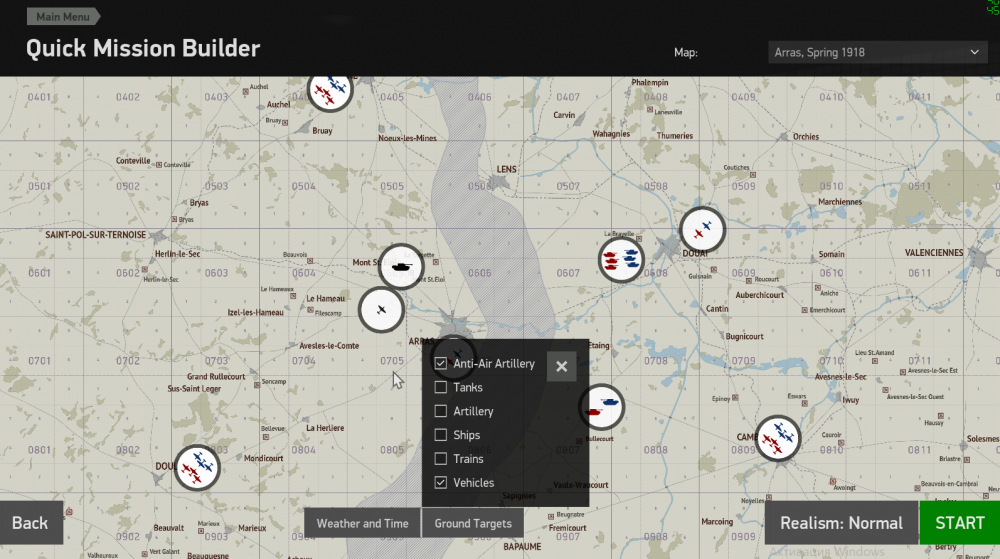Select the dogfight mission icon near Doullens
This screenshot has height=559, width=1000.
point(197,468)
